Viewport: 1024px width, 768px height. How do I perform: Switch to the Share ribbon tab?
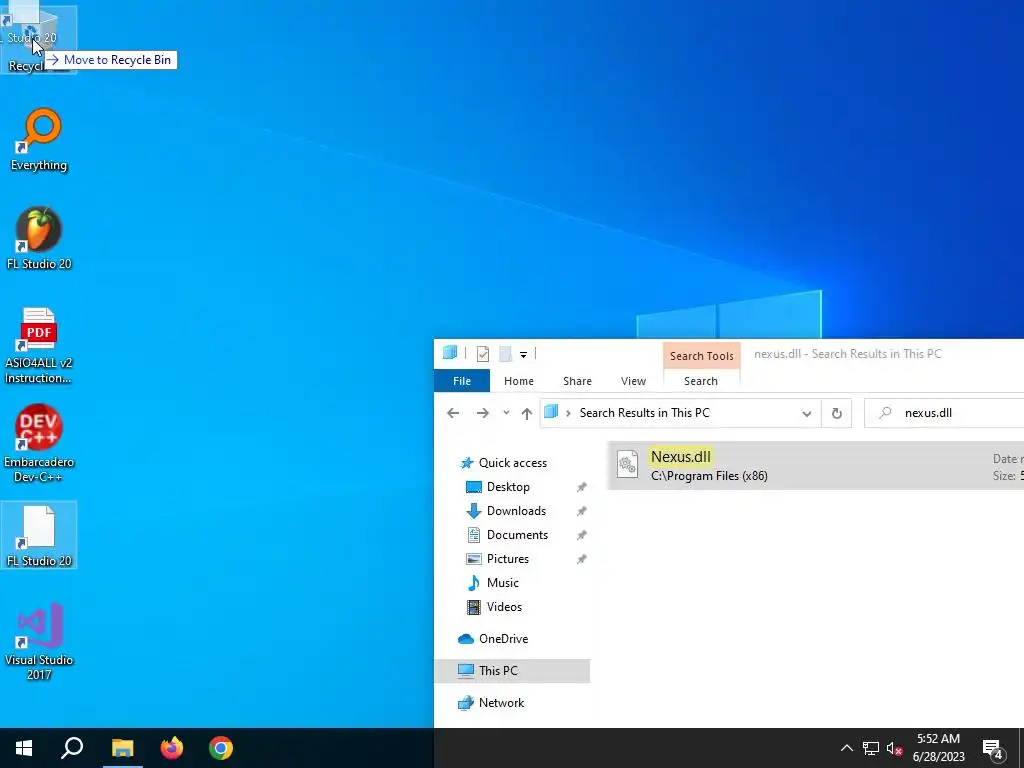(577, 381)
